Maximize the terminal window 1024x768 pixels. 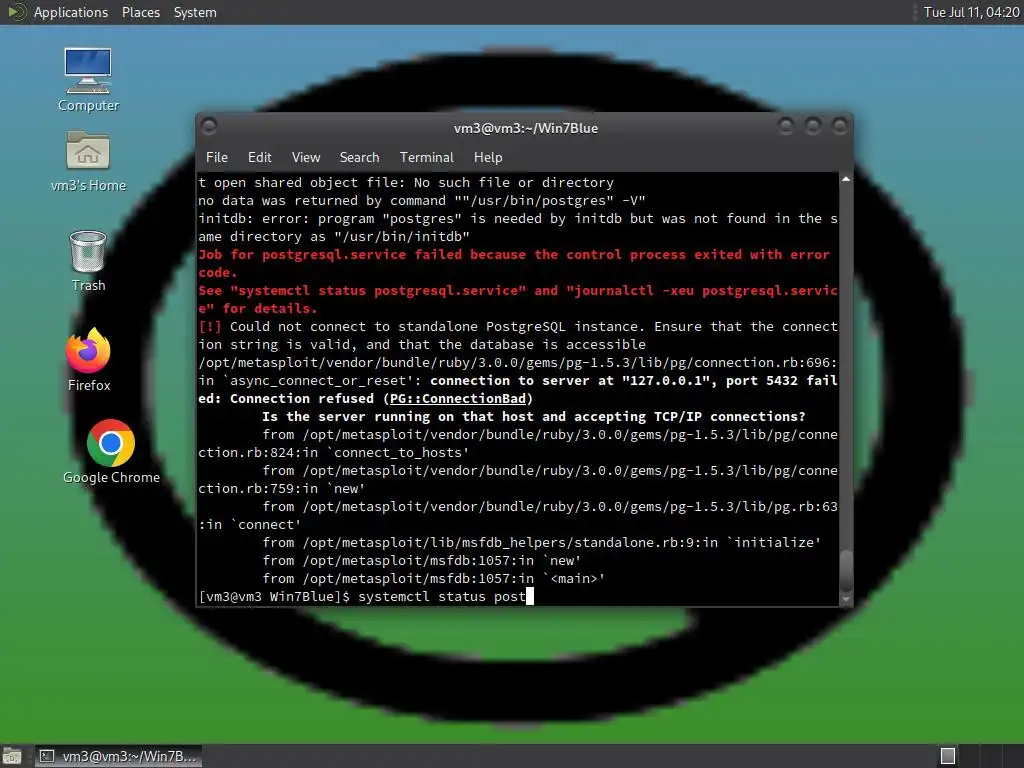(812, 125)
